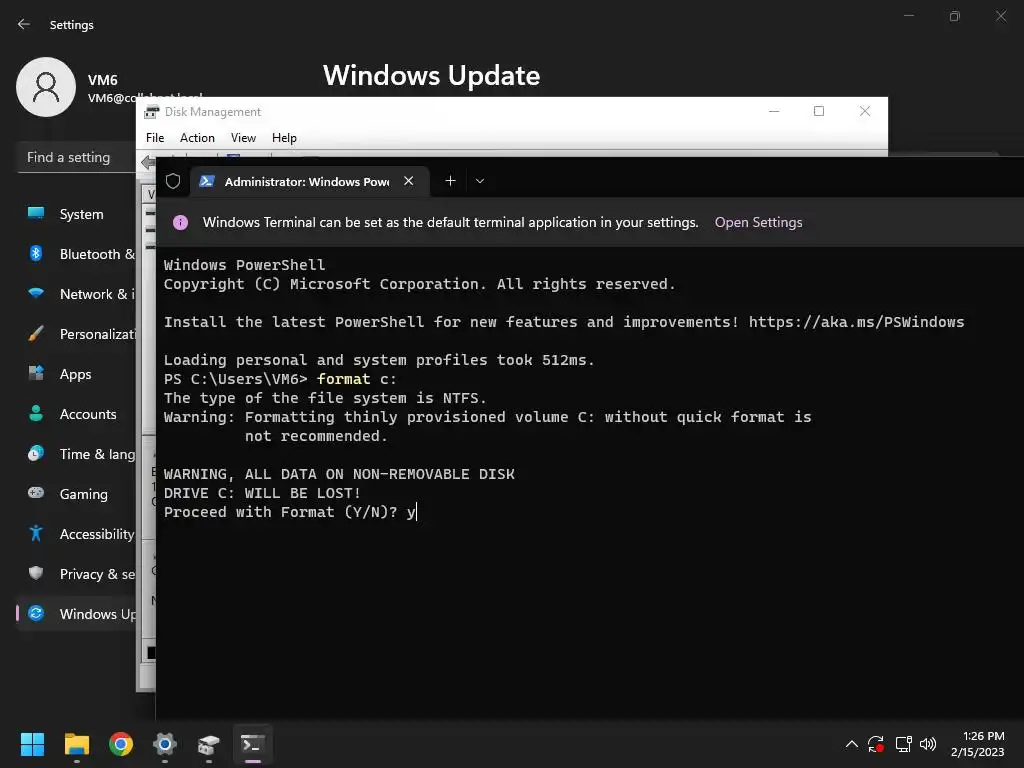Click the https://aka.ms/PSWindows URL text
Viewport: 1024px width, 768px height.
(856, 322)
